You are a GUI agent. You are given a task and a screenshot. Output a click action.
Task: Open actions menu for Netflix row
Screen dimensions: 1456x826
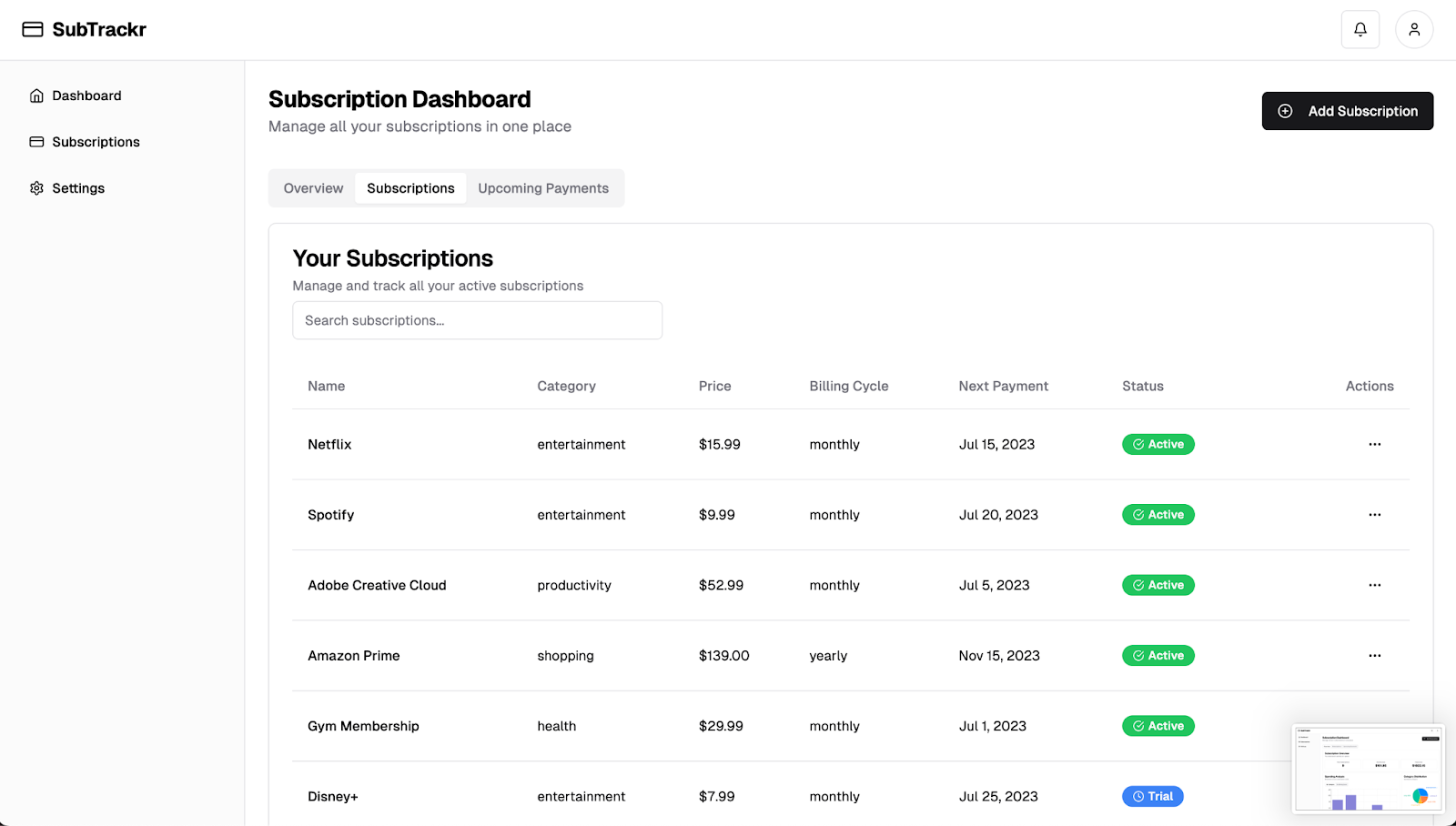tap(1374, 444)
